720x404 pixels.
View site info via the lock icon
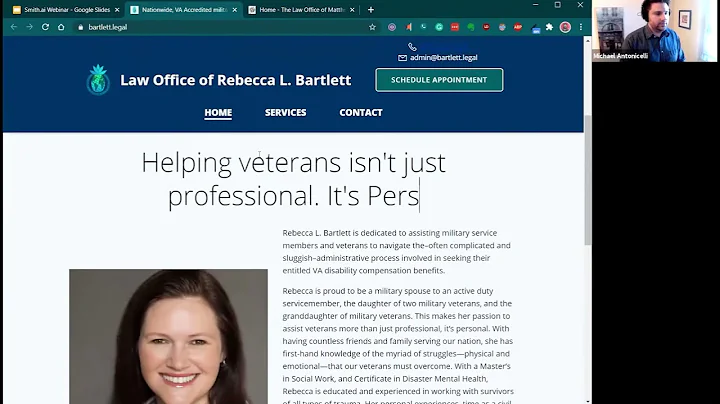pyautogui.click(x=81, y=28)
